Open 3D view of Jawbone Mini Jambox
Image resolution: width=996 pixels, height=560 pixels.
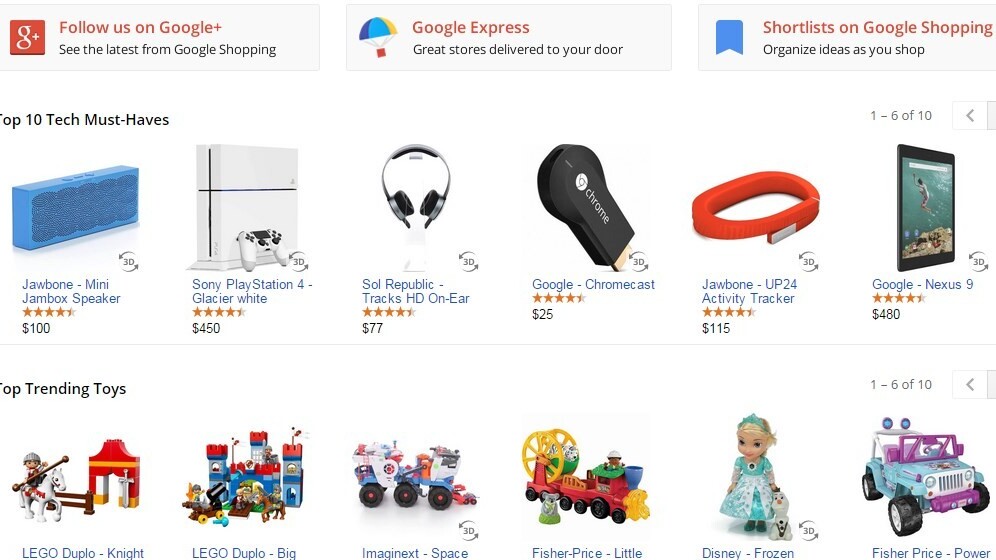tap(128, 261)
